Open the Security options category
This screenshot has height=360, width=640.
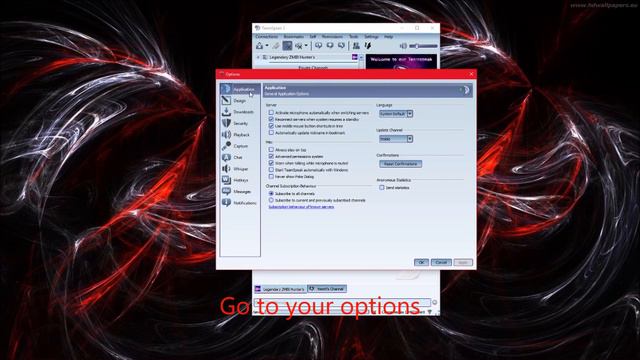click(240, 123)
